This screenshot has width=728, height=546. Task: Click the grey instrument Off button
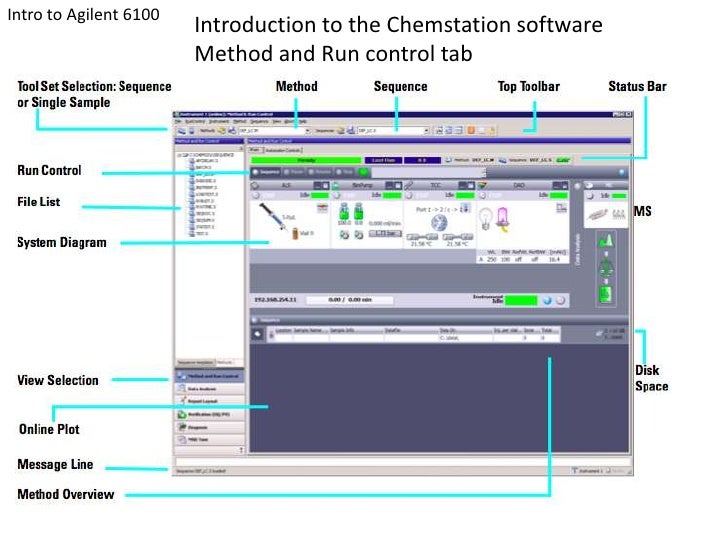point(560,300)
